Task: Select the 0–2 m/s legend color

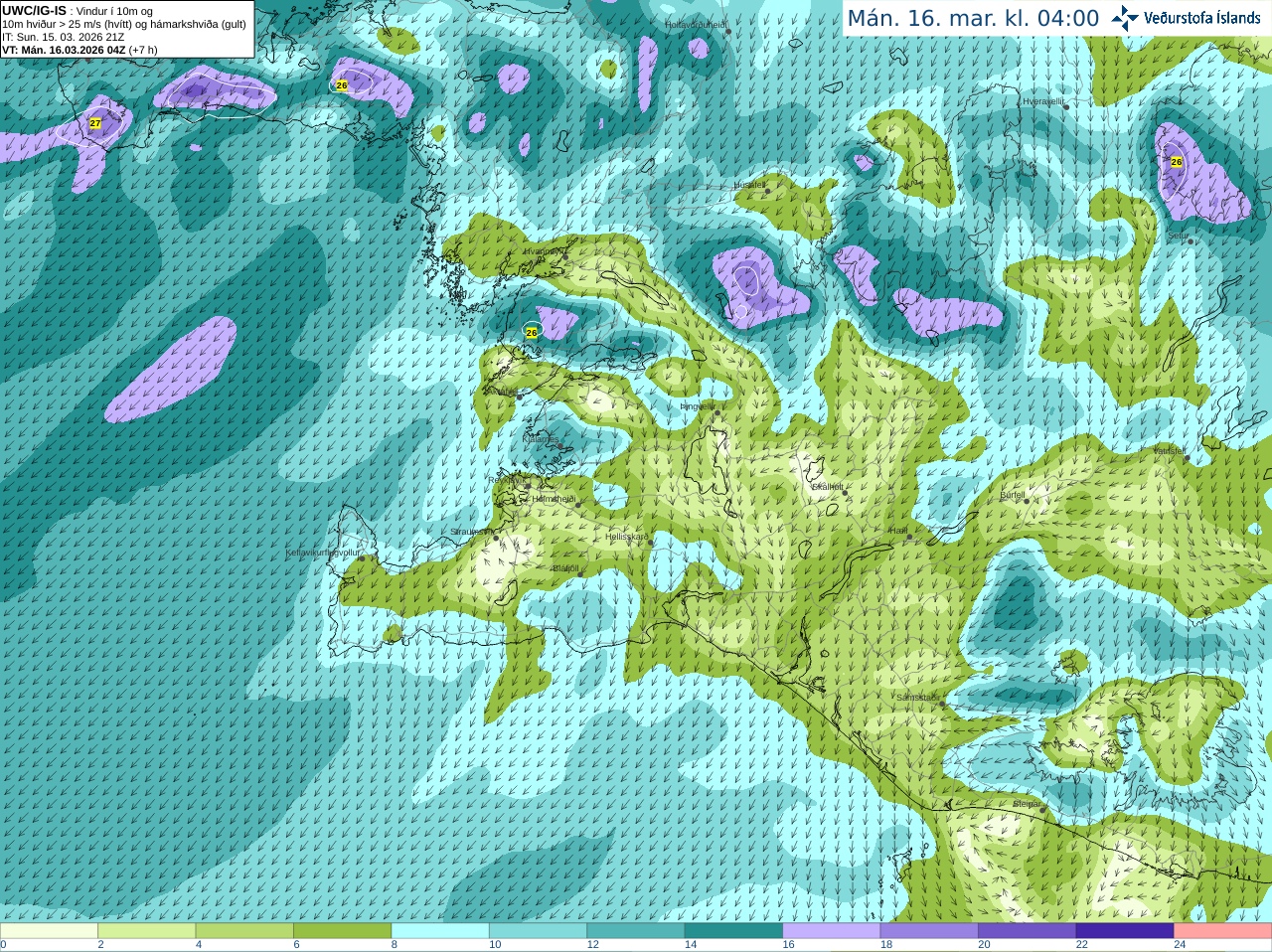Action: pos(49,931)
